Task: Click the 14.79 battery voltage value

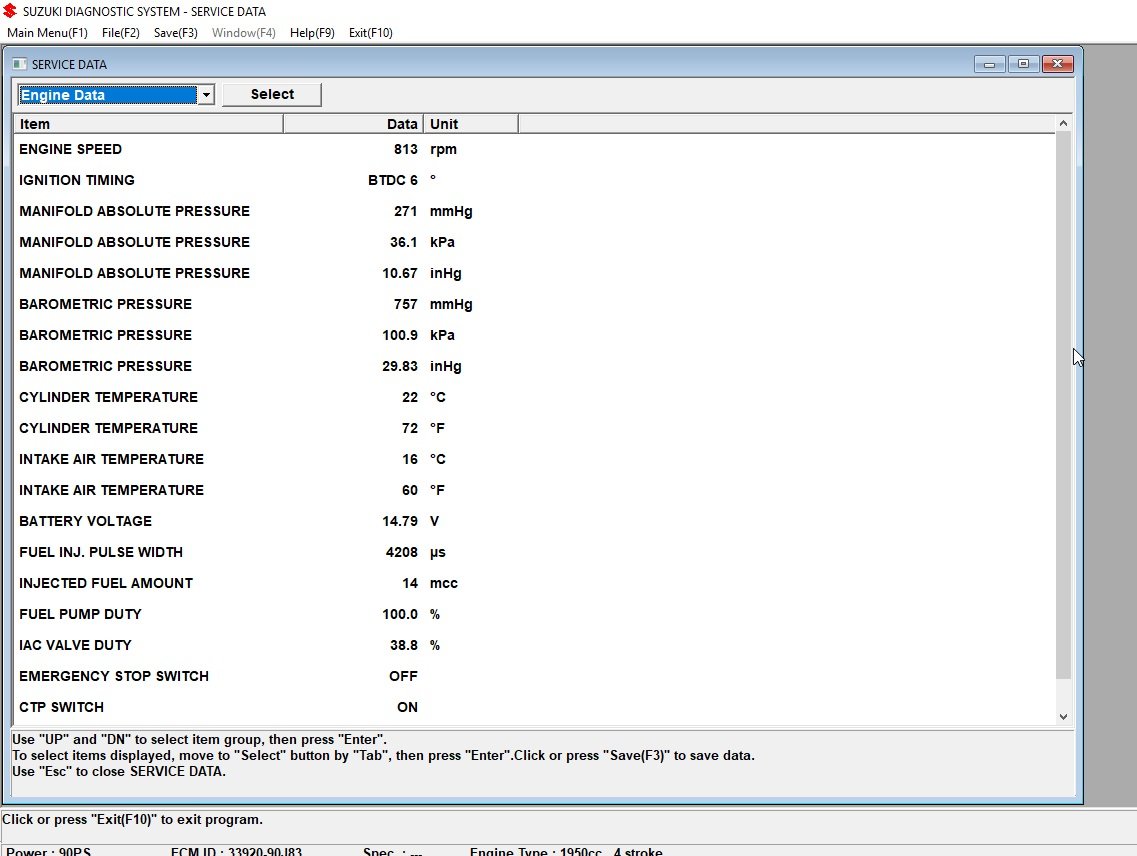Action: [x=400, y=522]
